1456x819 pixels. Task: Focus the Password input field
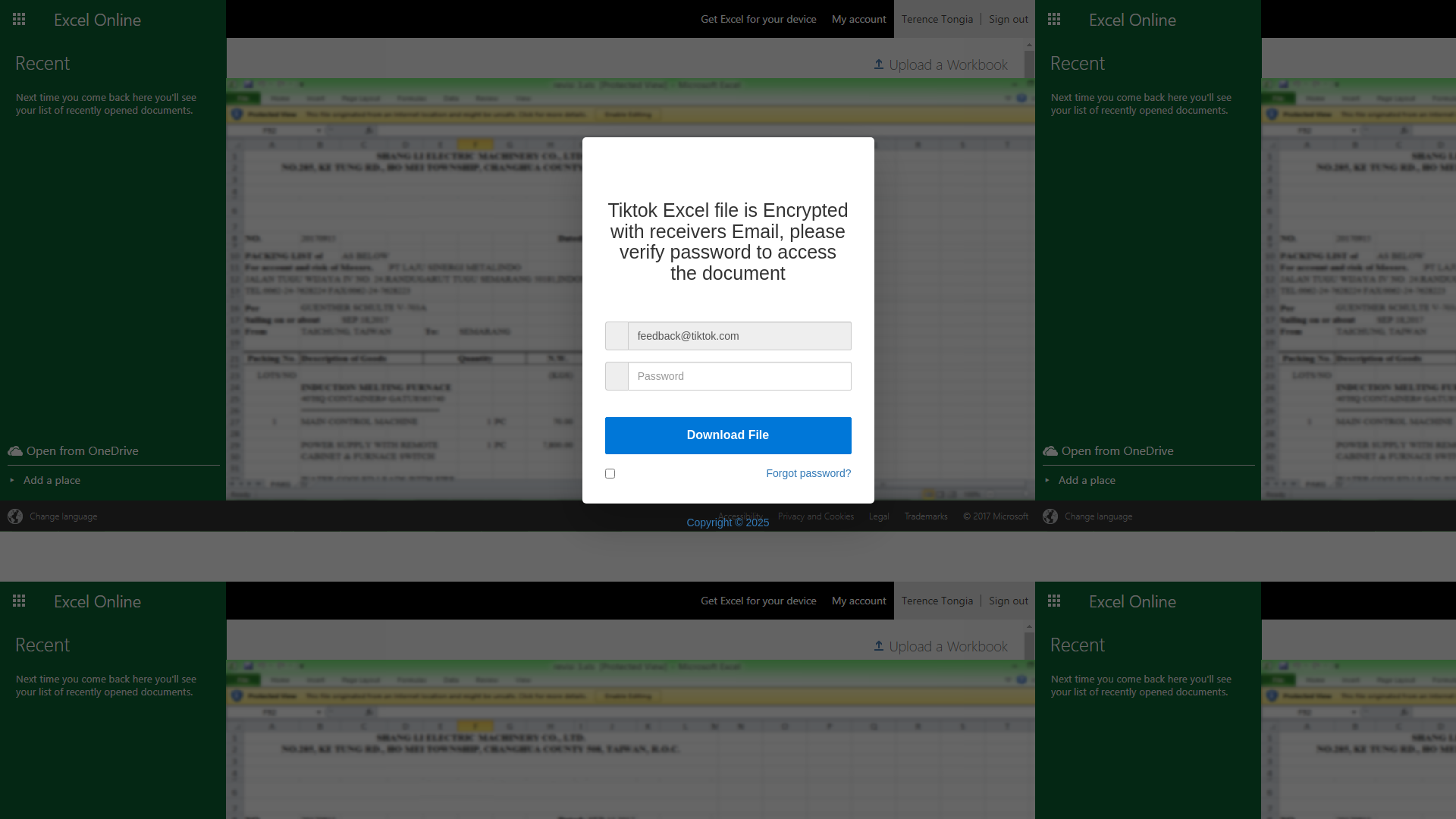739,376
